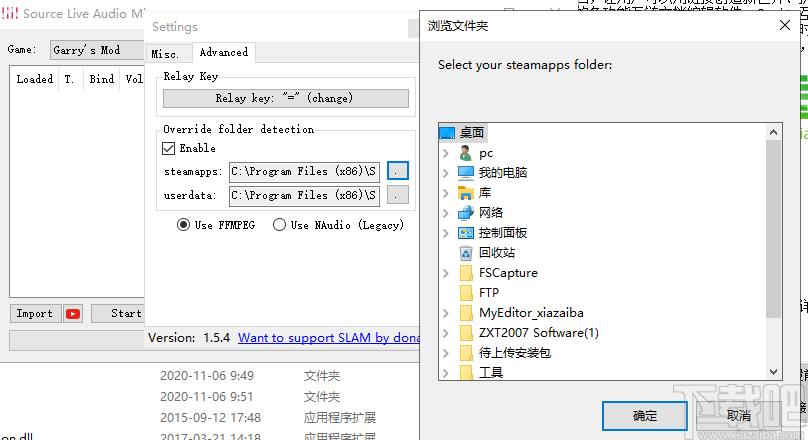Select the FSCapture folder icon
The height and width of the screenshot is (440, 808).
(466, 273)
